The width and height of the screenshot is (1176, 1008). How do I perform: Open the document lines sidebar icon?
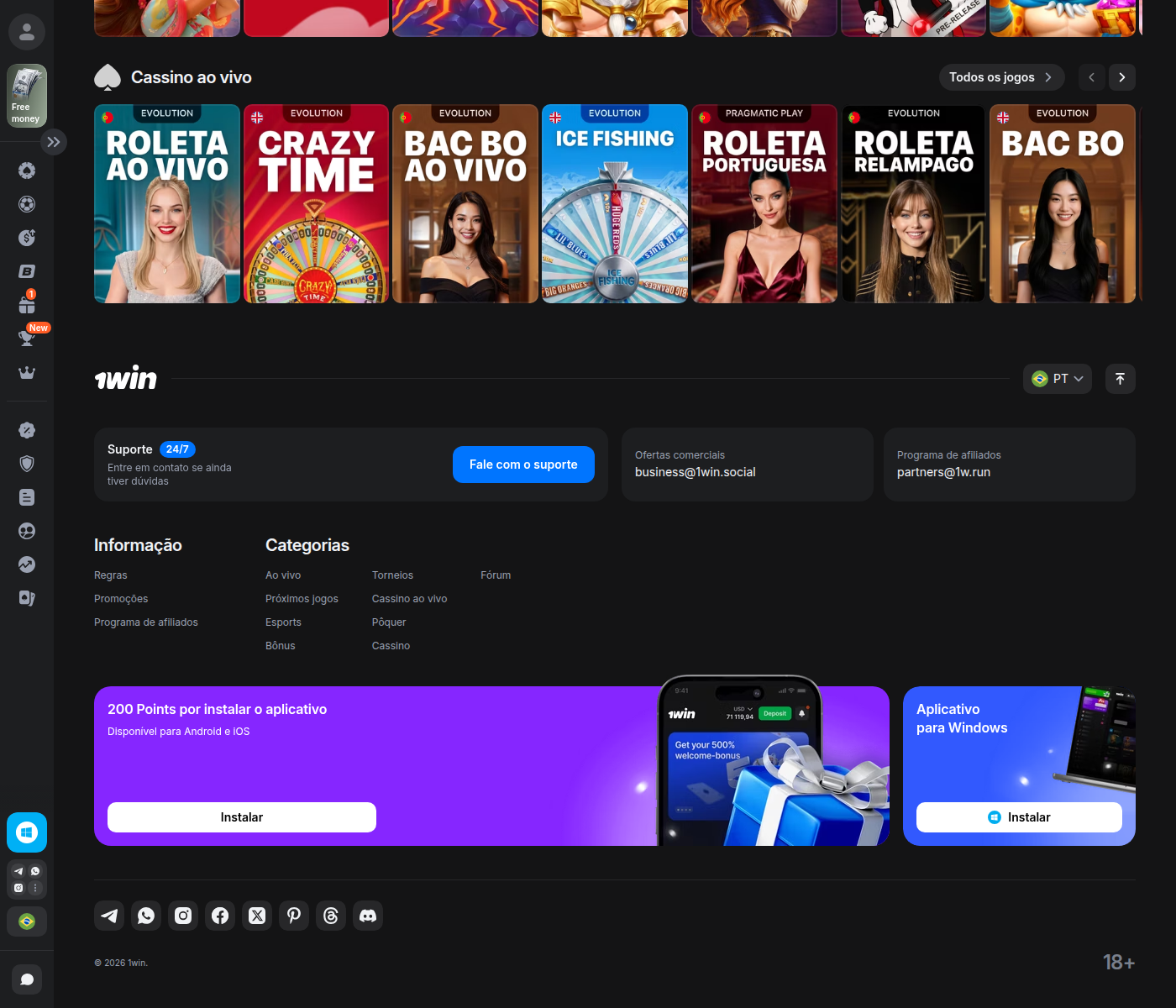(x=27, y=497)
